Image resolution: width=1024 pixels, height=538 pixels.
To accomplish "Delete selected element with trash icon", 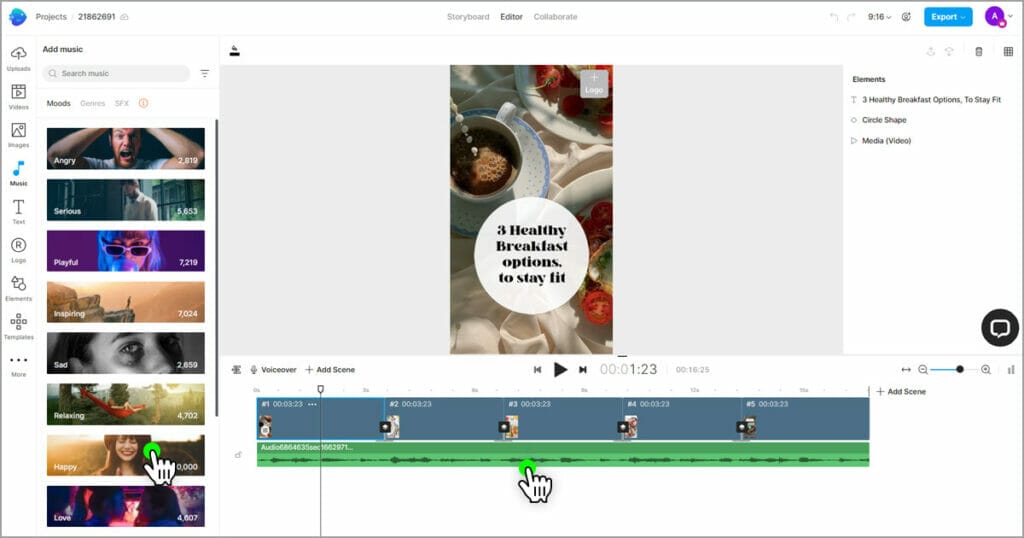I will tap(978, 52).
